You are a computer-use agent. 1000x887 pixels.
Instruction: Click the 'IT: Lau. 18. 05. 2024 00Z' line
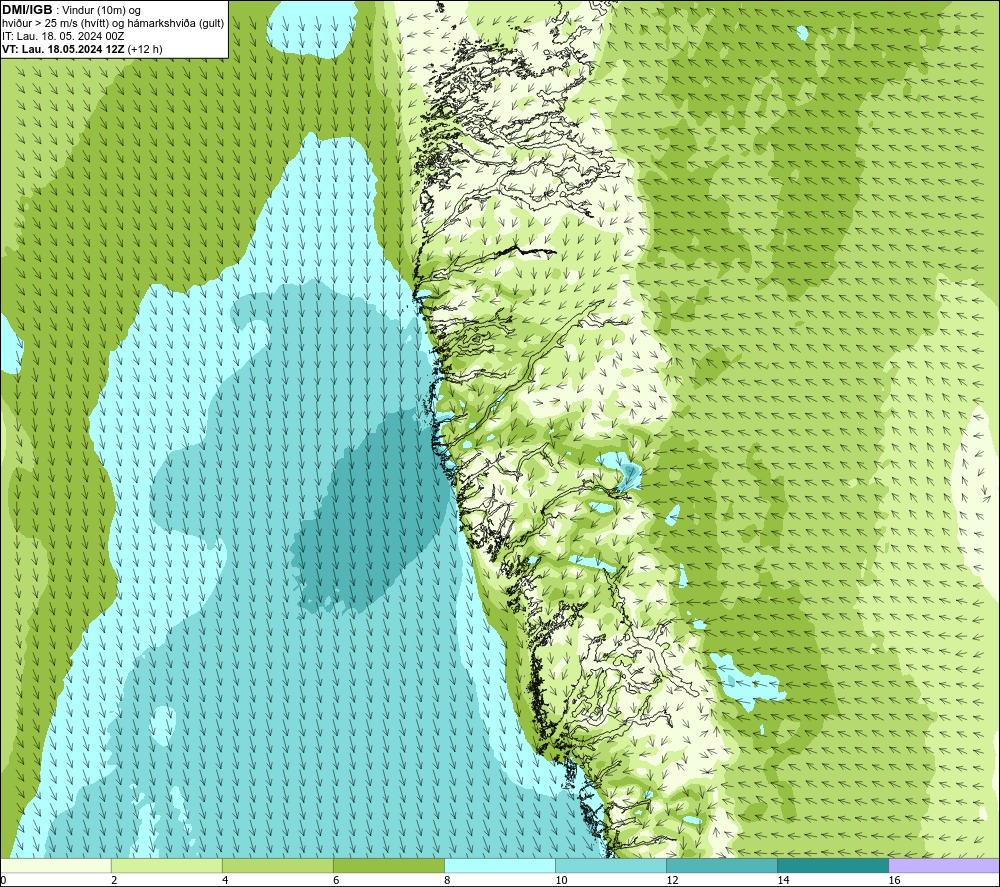pyautogui.click(x=63, y=36)
